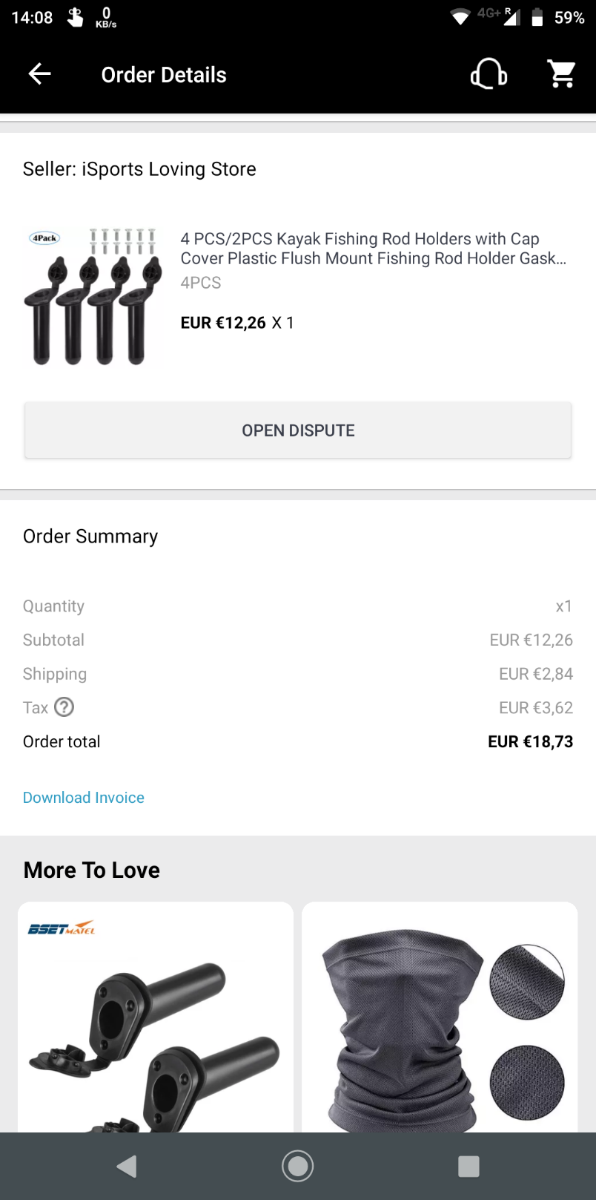Open the Kayak Fishing Rod Holders title
Screen dimensions: 596x1200
coord(374,248)
